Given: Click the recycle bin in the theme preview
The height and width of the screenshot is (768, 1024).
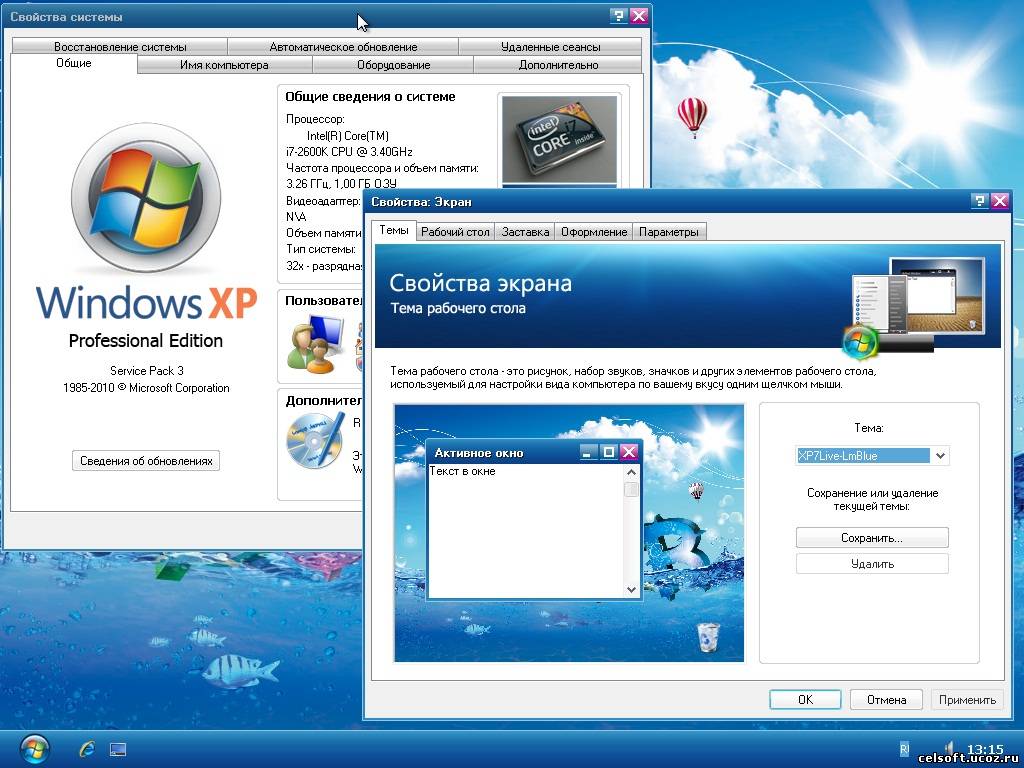Looking at the screenshot, I should click(x=708, y=636).
